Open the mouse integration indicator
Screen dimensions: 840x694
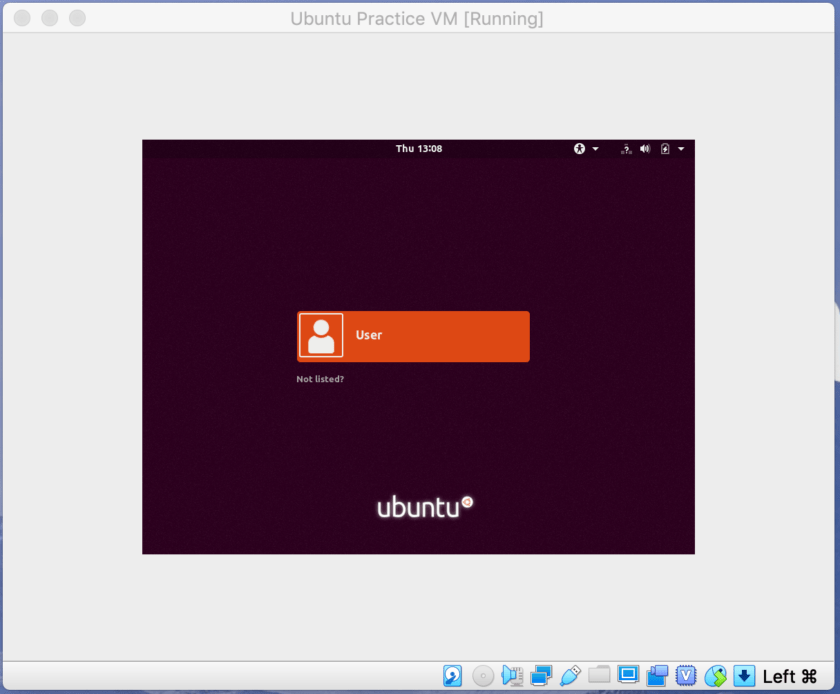coord(715,676)
